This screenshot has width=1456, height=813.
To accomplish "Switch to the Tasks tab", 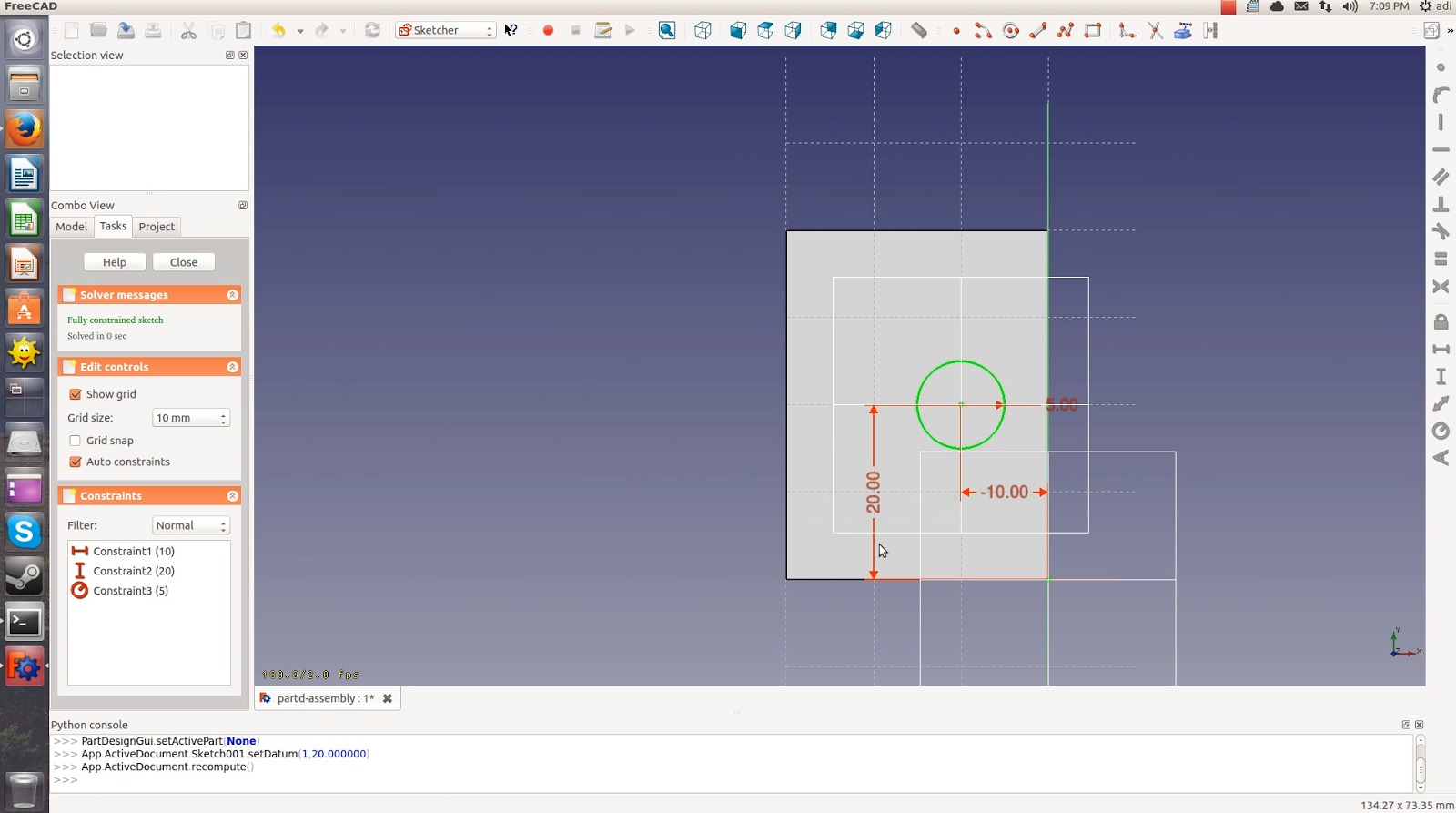I will click(x=113, y=226).
